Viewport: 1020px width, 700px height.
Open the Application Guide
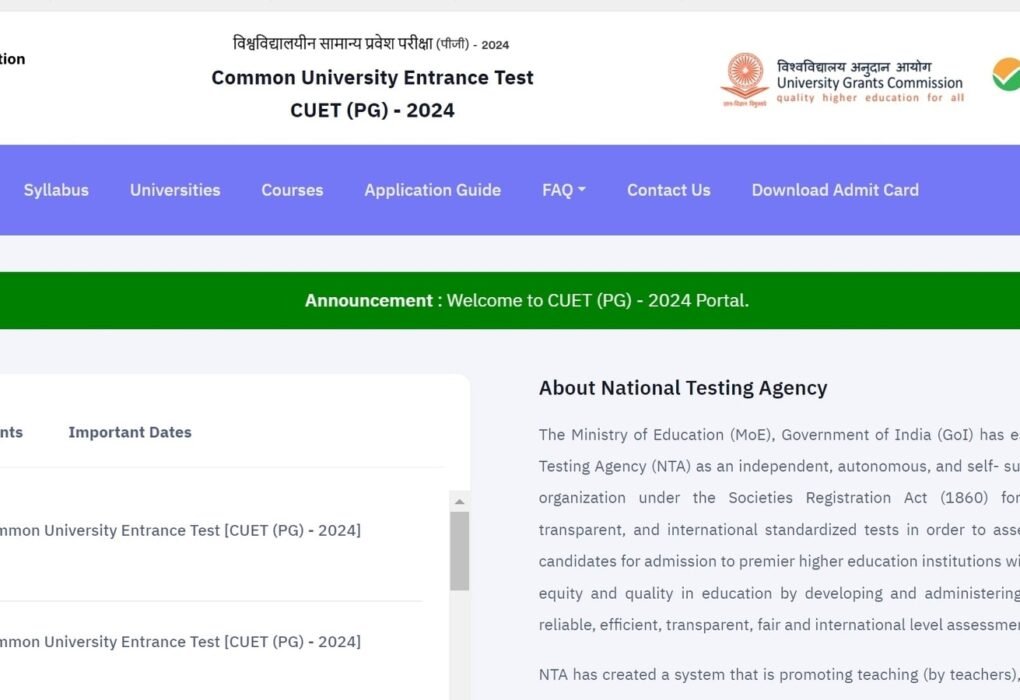click(432, 190)
